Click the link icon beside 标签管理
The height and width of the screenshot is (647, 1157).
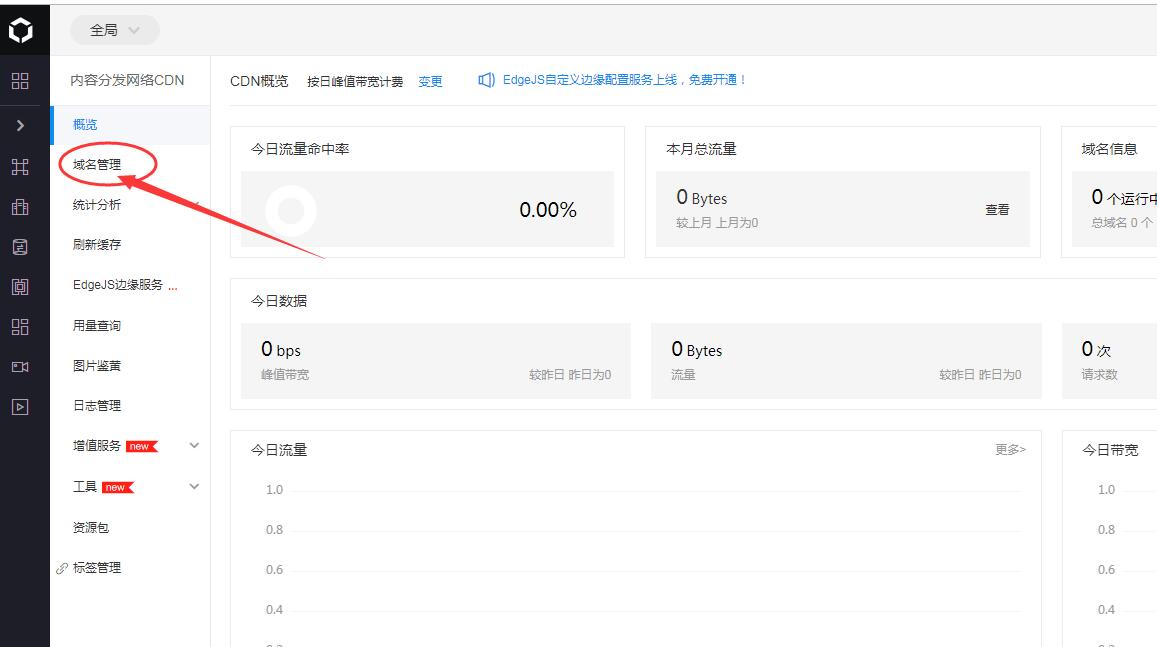point(62,568)
